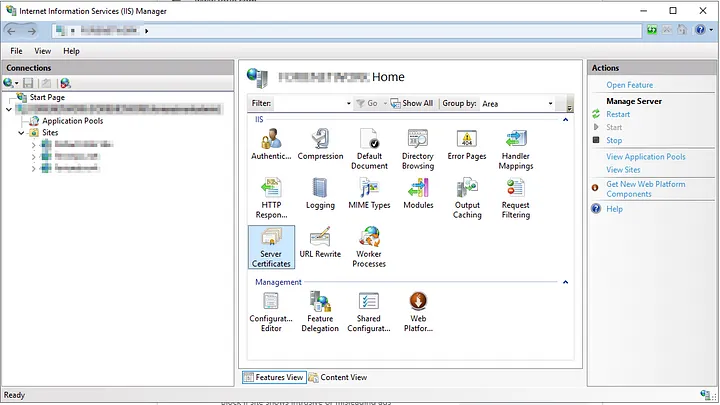Open the Feature Delegation icon
Viewport: 720px width, 405px height.
click(320, 312)
